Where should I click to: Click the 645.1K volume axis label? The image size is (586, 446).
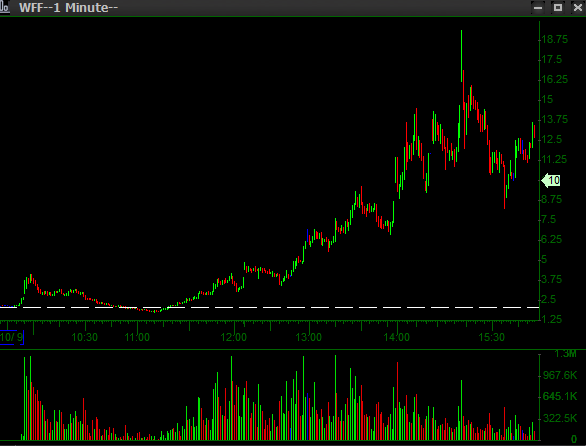coord(560,396)
